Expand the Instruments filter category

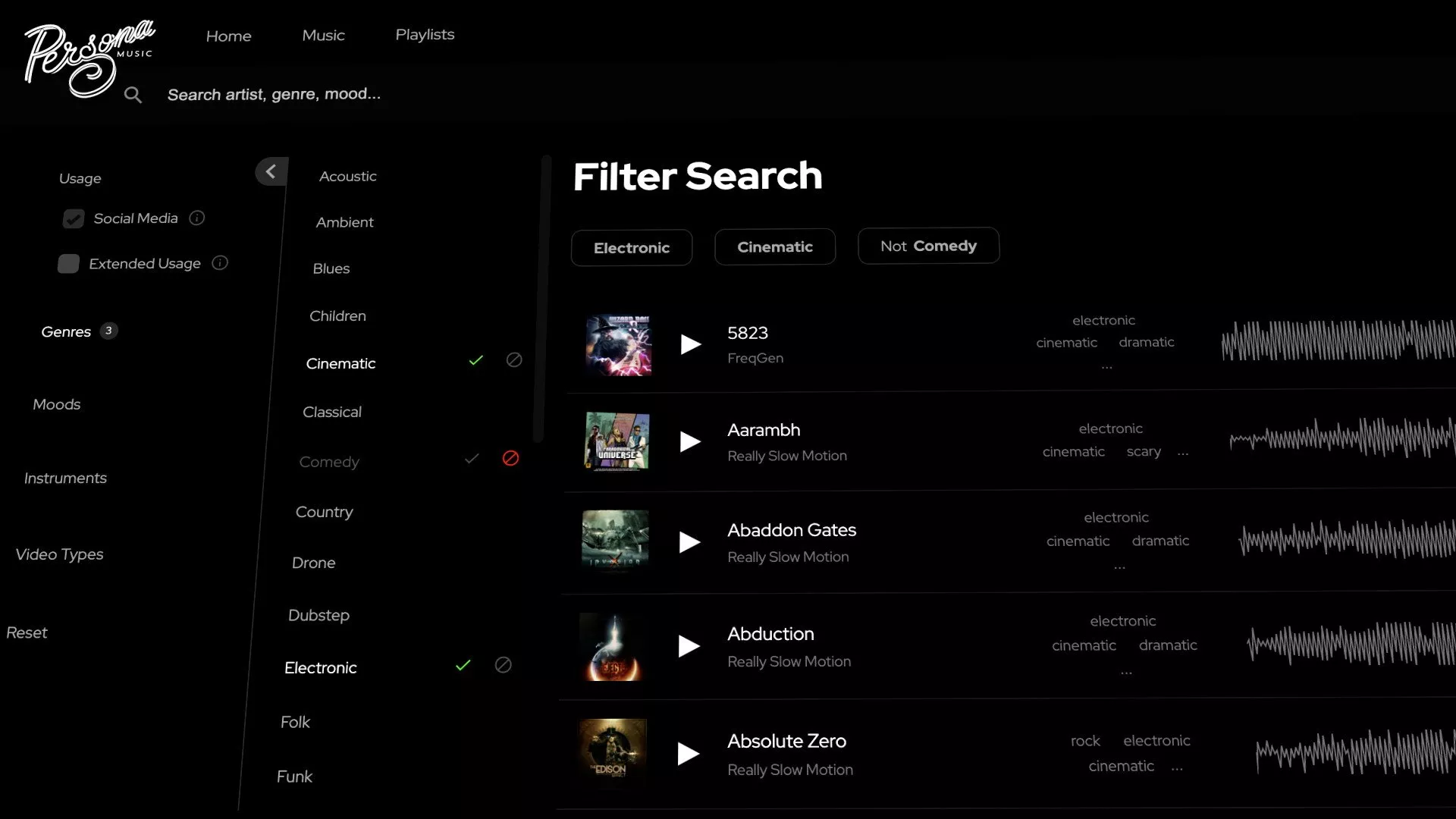click(x=65, y=478)
